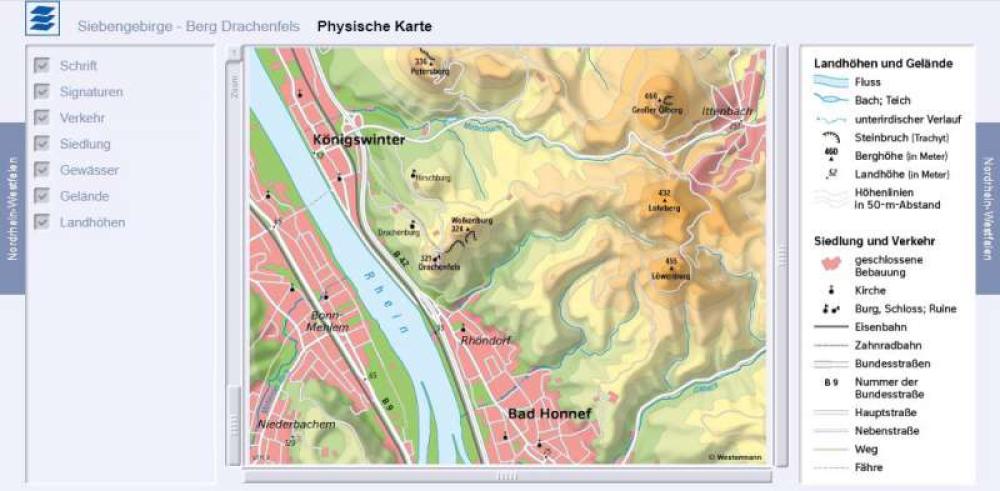Click the Steinbruch quarry legend symbol
Screen dimensions: 1000x491
click(831, 137)
